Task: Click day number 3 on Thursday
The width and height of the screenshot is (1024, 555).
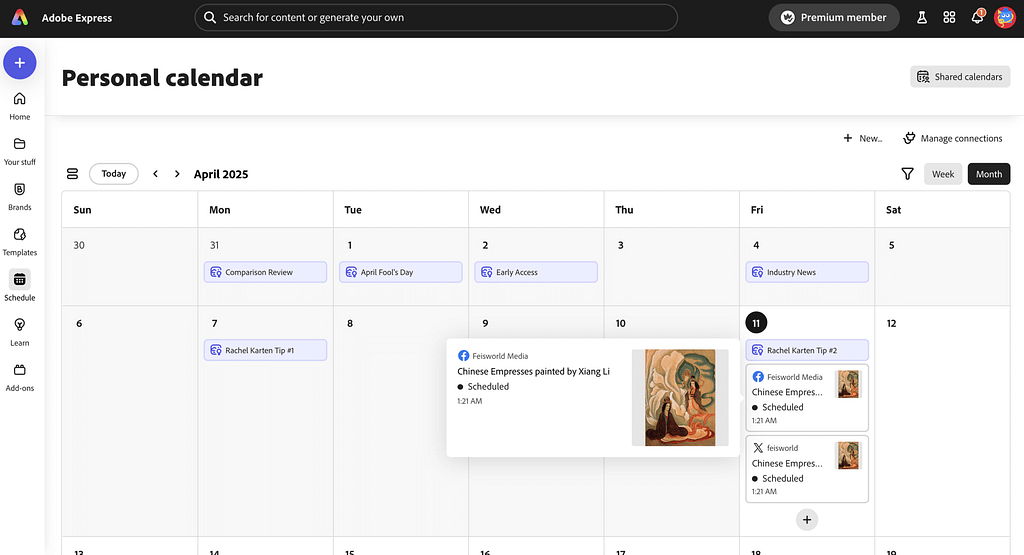Action: coord(620,246)
